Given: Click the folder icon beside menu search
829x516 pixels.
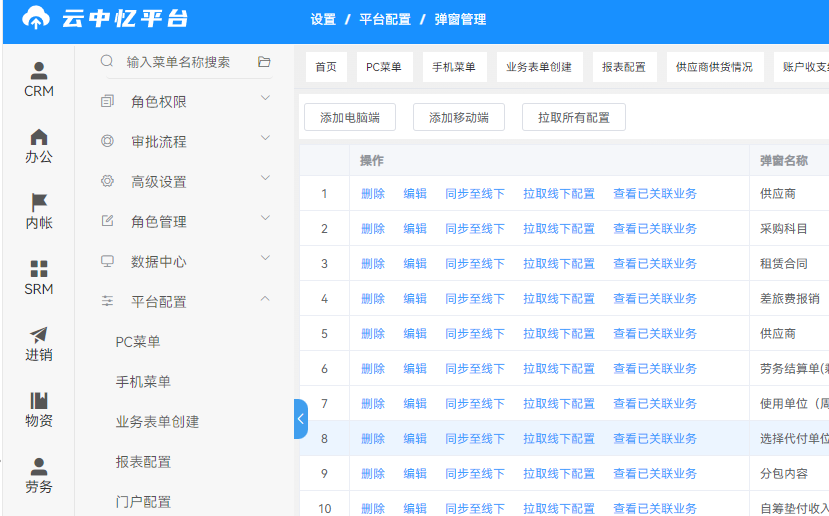Looking at the screenshot, I should tap(264, 62).
